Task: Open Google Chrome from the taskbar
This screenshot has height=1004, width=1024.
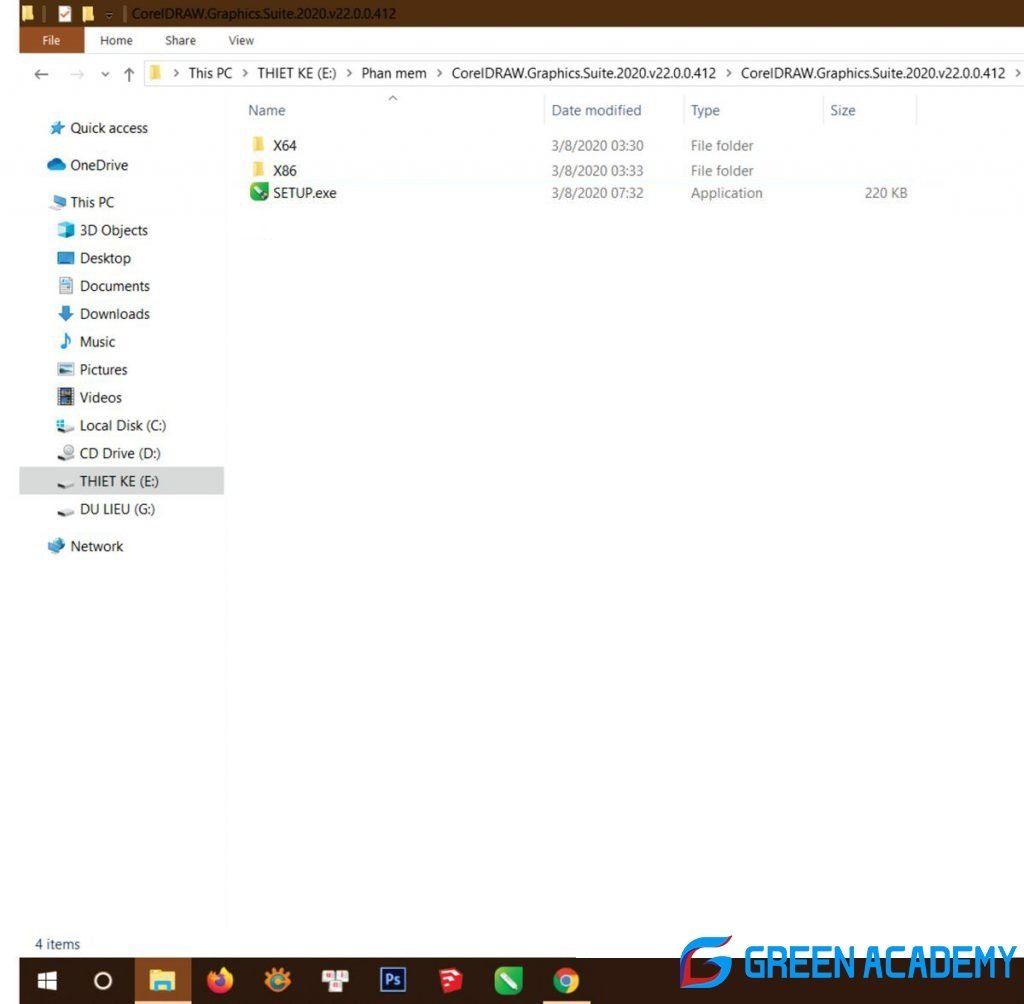Action: click(x=566, y=981)
